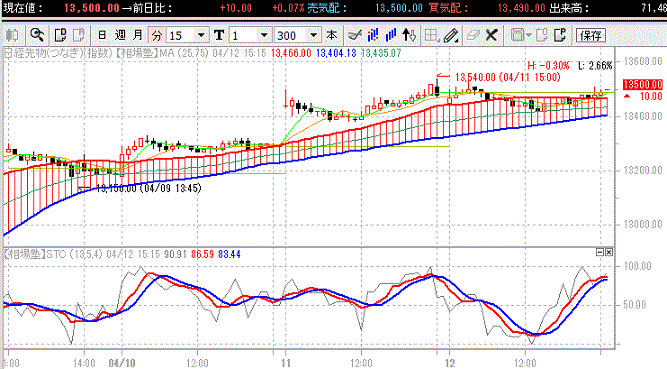The image size is (667, 369).
Task: Click the blue bar chart icon
Action: tap(391, 35)
